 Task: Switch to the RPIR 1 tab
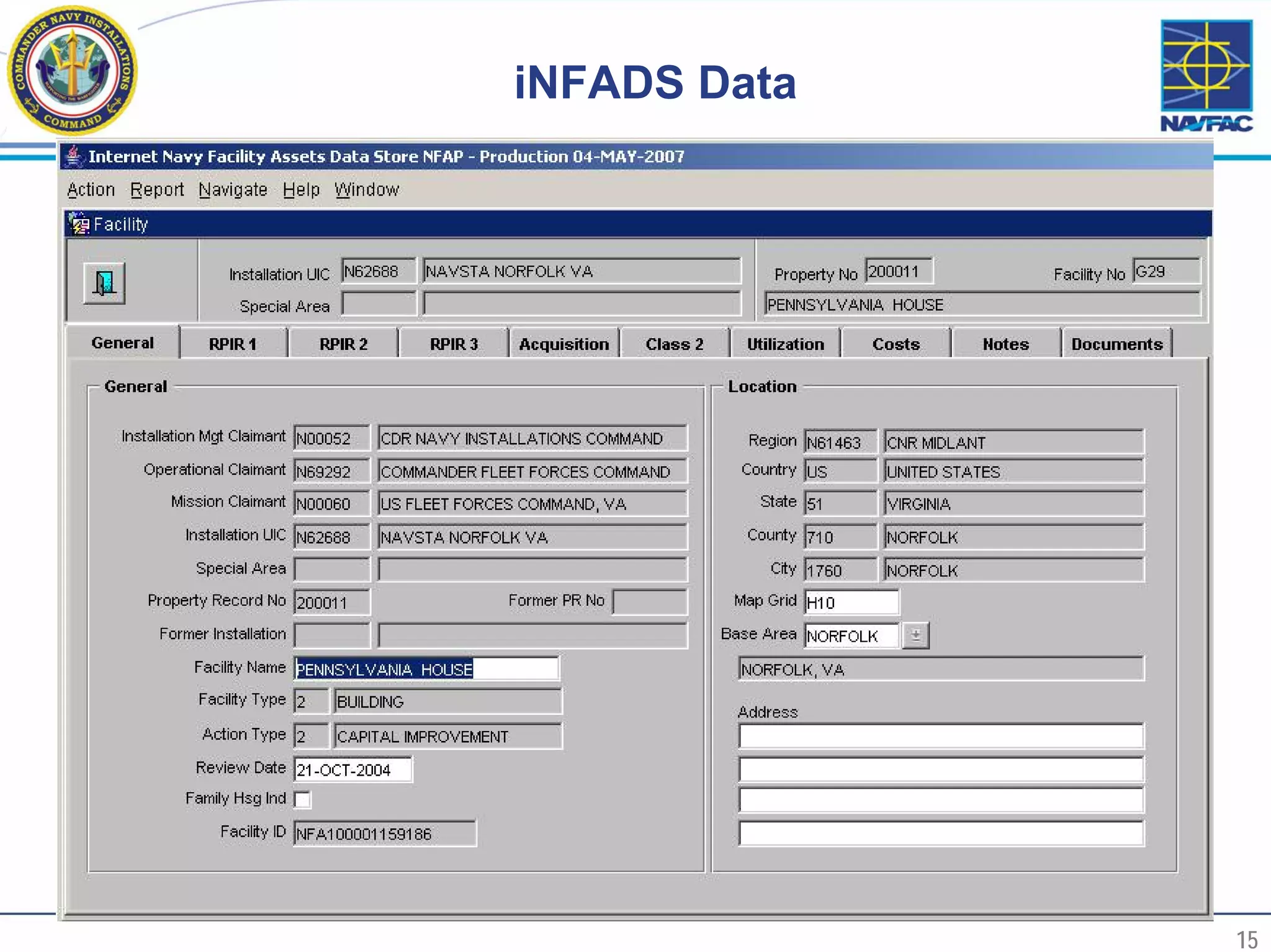233,344
